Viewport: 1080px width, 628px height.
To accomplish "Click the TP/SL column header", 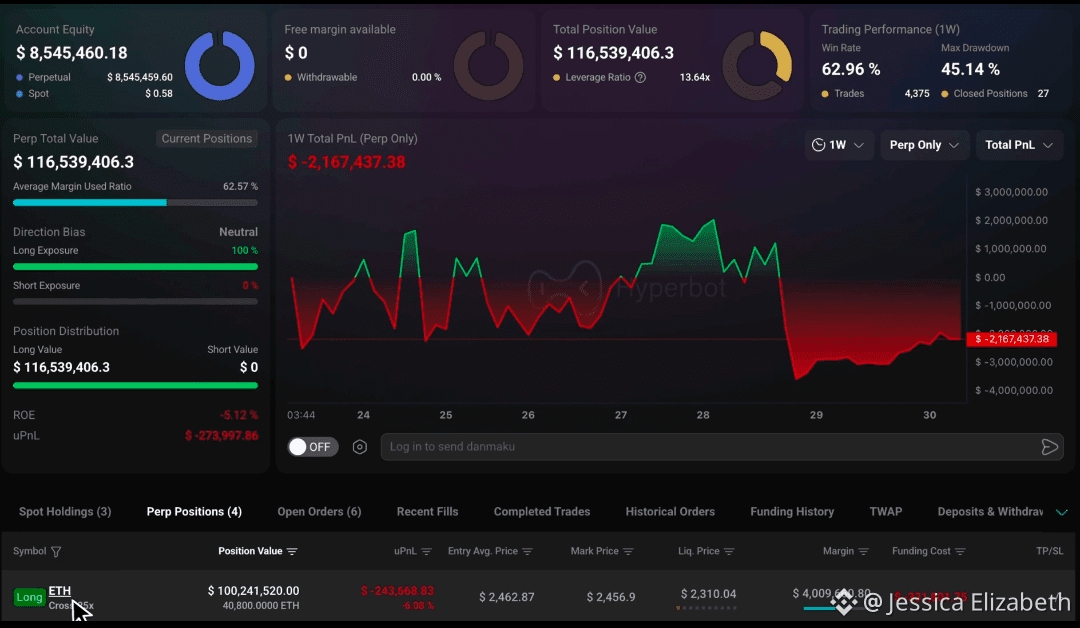I will [1050, 551].
